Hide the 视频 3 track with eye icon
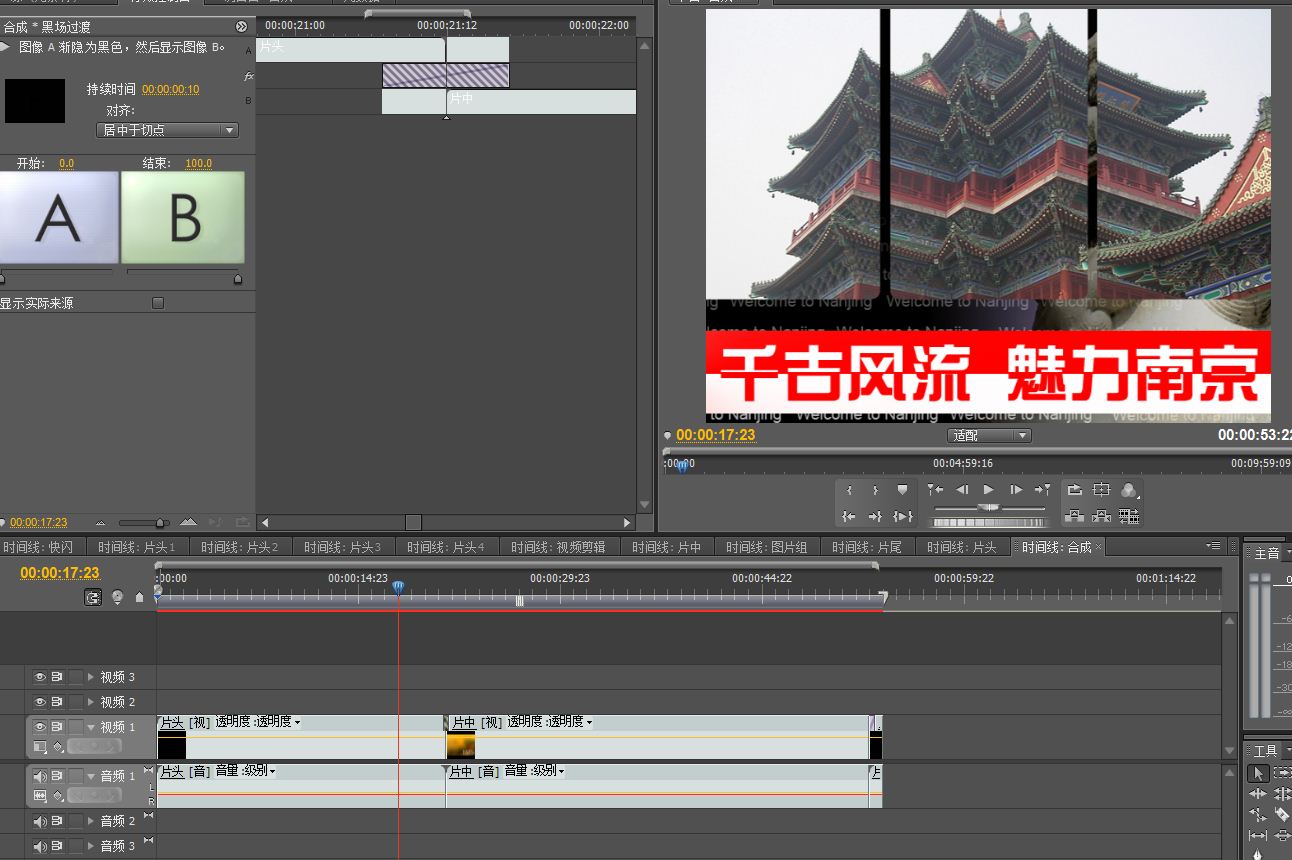1292x860 pixels. pos(40,677)
